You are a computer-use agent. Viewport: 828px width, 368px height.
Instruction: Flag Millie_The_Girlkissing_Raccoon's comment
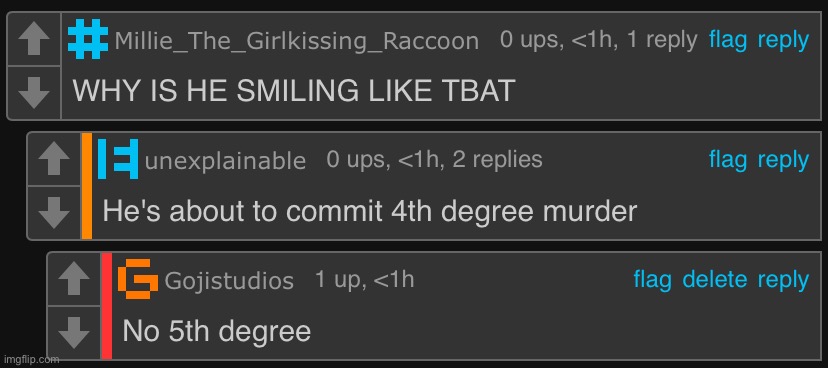click(728, 40)
